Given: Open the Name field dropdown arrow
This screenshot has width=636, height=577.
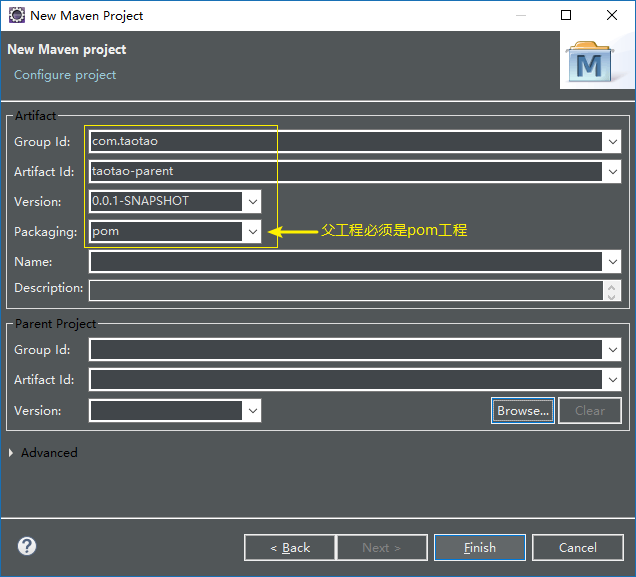Looking at the screenshot, I should (612, 262).
